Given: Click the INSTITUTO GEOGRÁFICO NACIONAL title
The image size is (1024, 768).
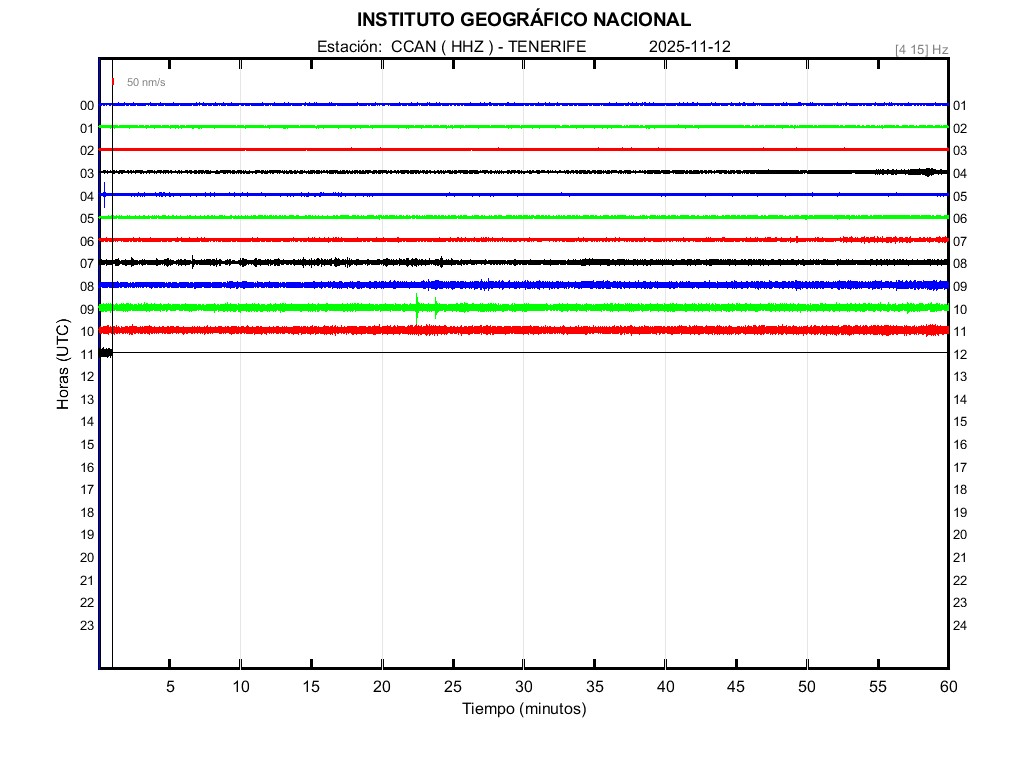Looking at the screenshot, I should [523, 20].
